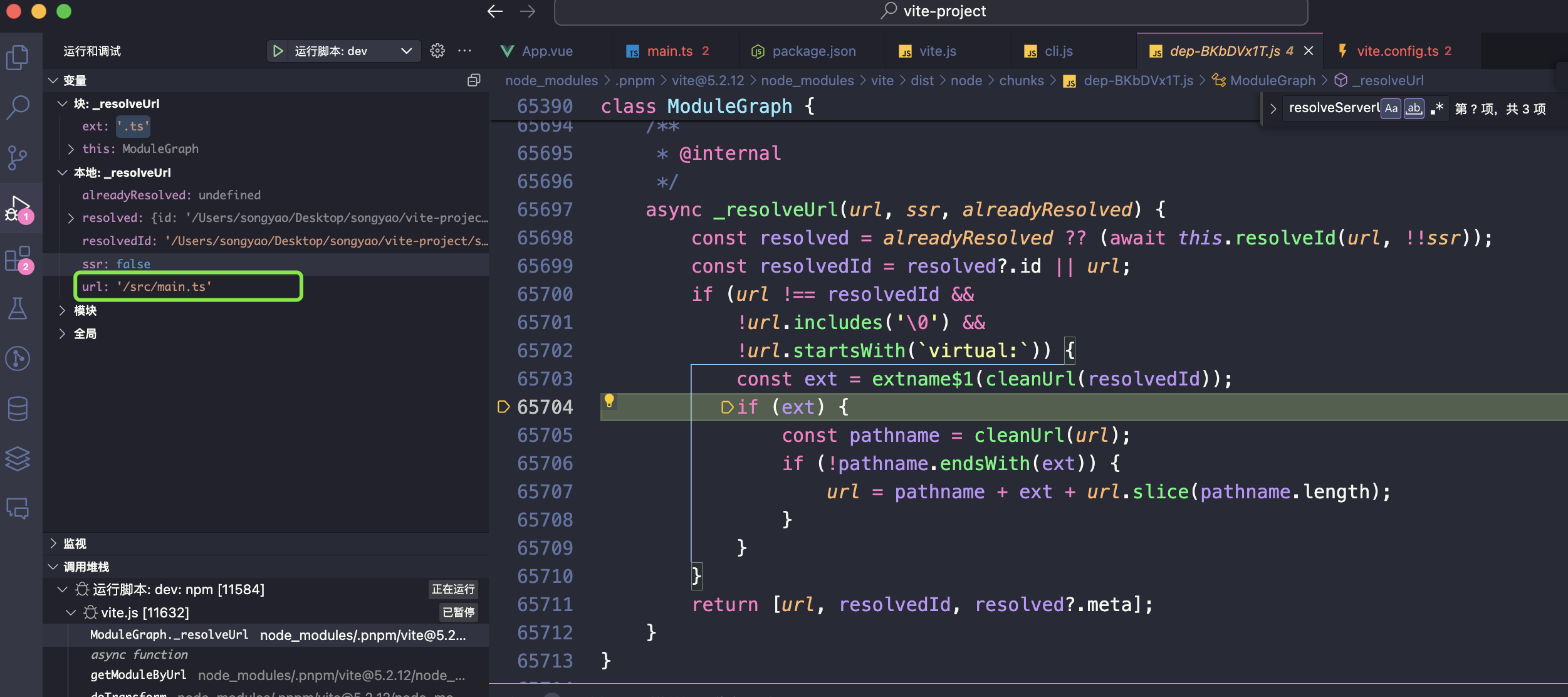
Task: Open the Search view in activity bar
Action: (x=18, y=107)
